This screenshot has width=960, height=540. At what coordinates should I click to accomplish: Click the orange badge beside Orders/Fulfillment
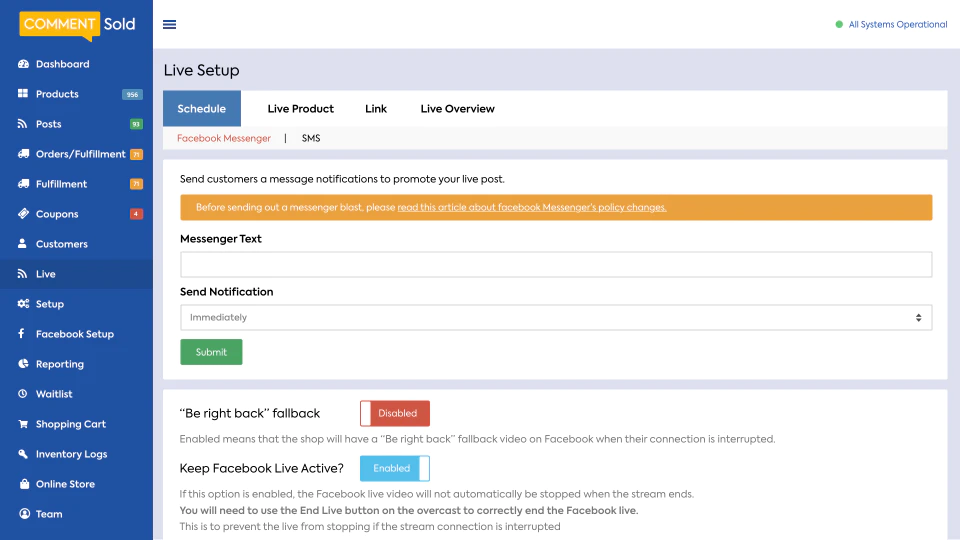pyautogui.click(x=136, y=154)
